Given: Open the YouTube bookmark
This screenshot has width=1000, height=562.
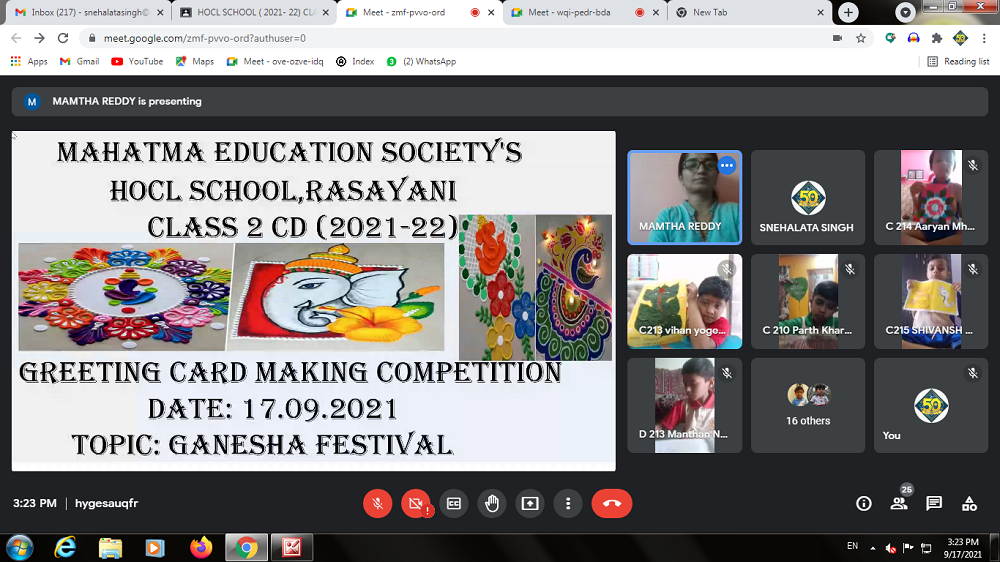Looking at the screenshot, I should click(x=137, y=61).
